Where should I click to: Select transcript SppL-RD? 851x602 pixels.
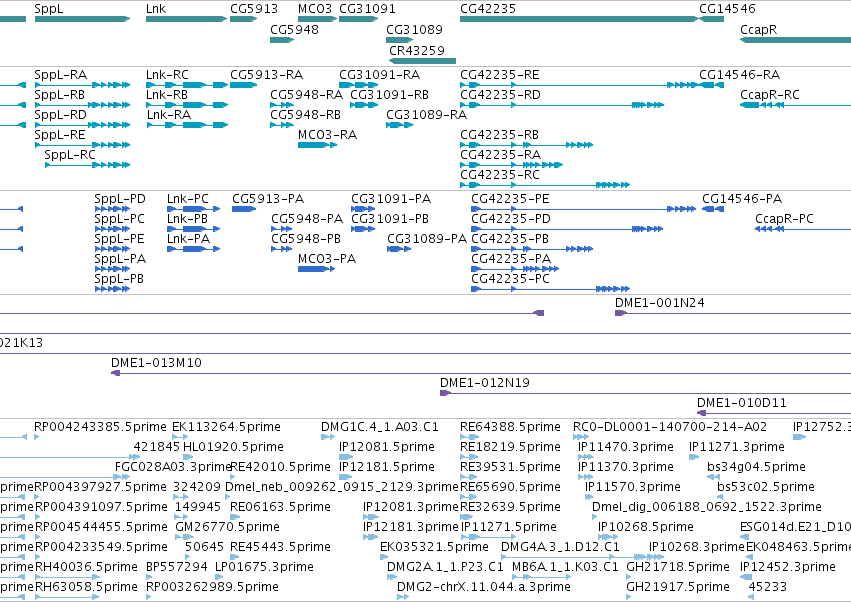coord(82,125)
